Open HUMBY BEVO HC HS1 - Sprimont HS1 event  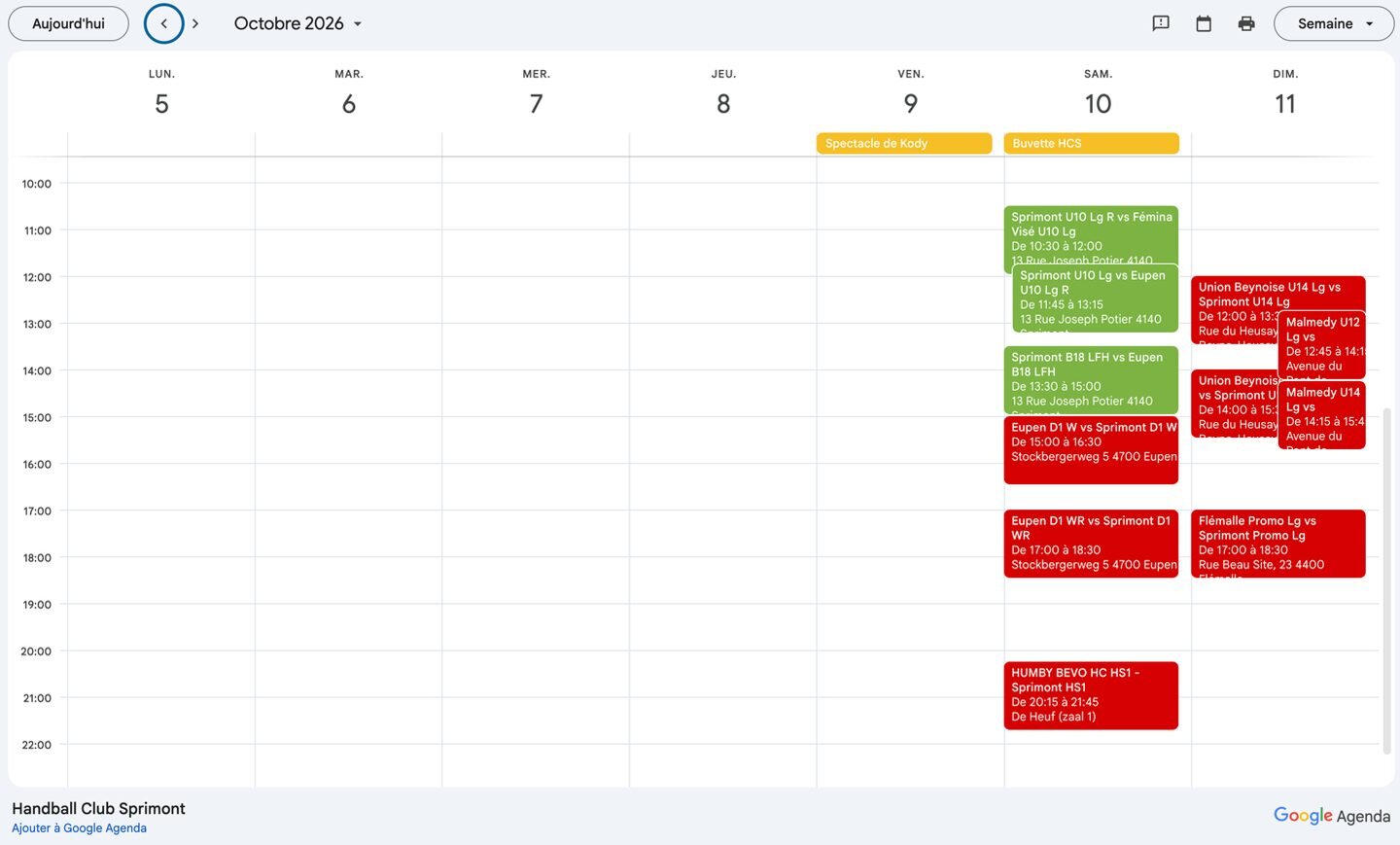1091,695
